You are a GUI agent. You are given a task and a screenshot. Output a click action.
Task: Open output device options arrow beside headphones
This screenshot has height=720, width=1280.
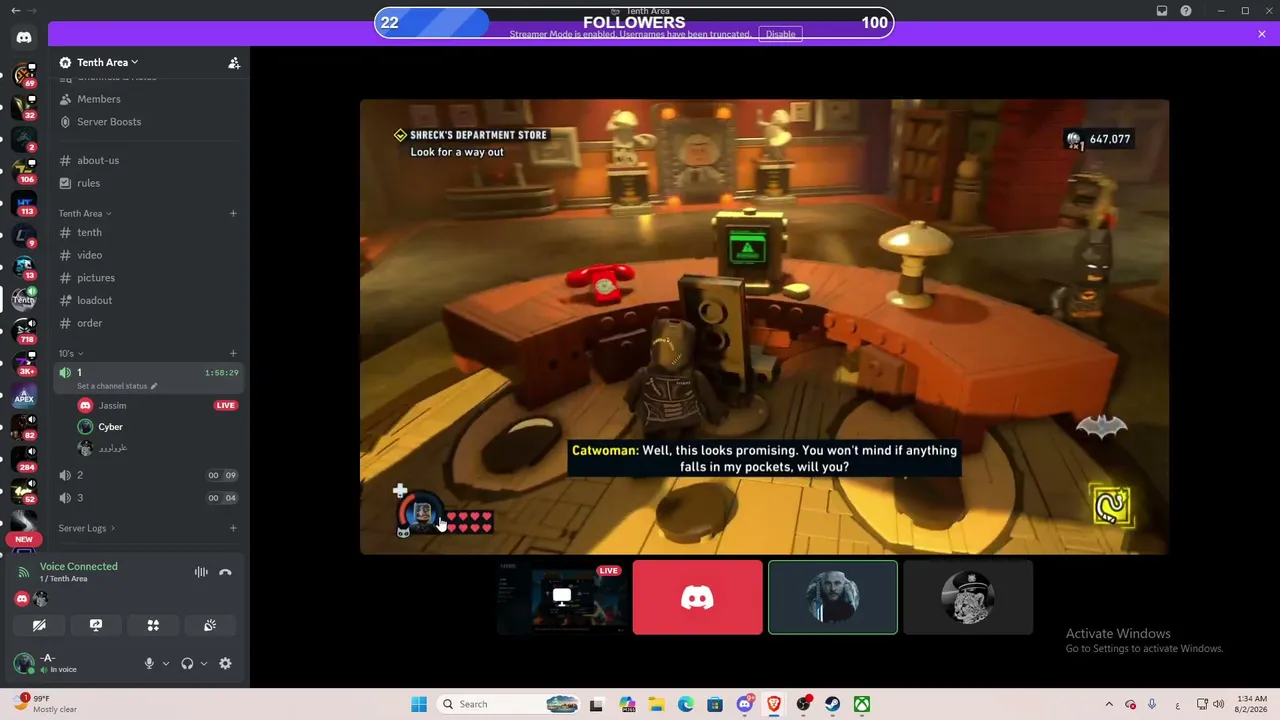(204, 663)
